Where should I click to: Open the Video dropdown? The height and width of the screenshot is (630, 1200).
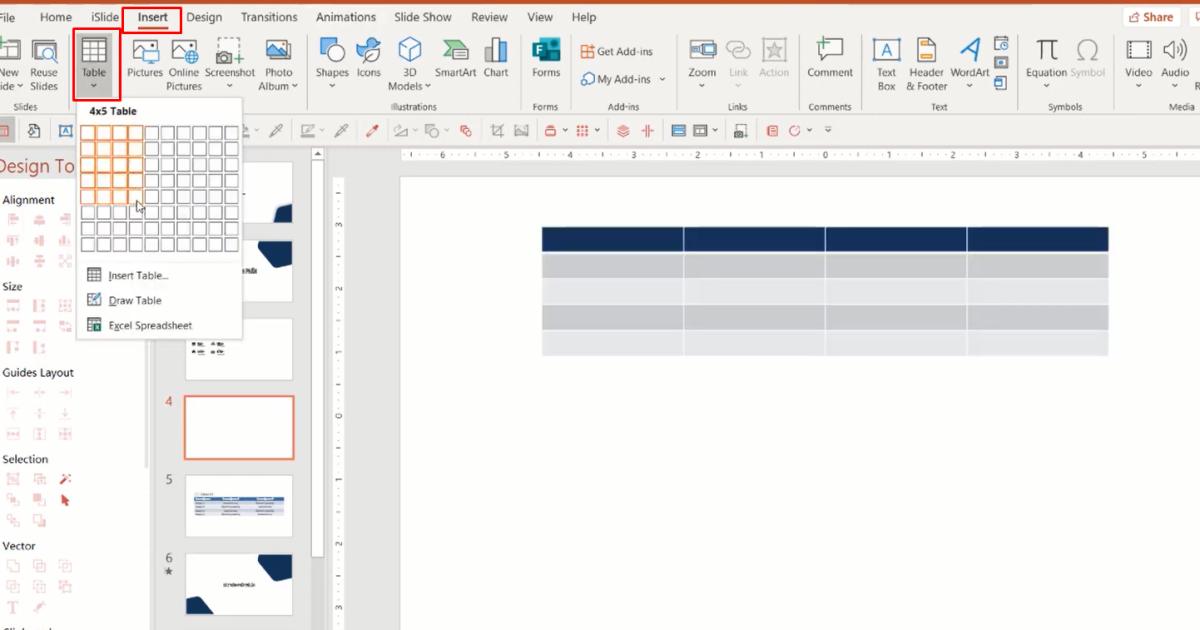(1139, 64)
